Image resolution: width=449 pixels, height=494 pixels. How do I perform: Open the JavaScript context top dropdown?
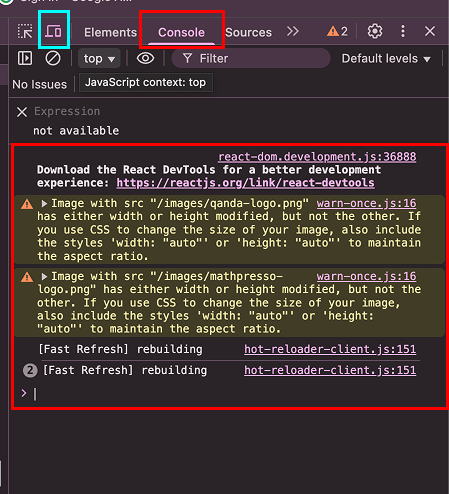pyautogui.click(x=99, y=59)
